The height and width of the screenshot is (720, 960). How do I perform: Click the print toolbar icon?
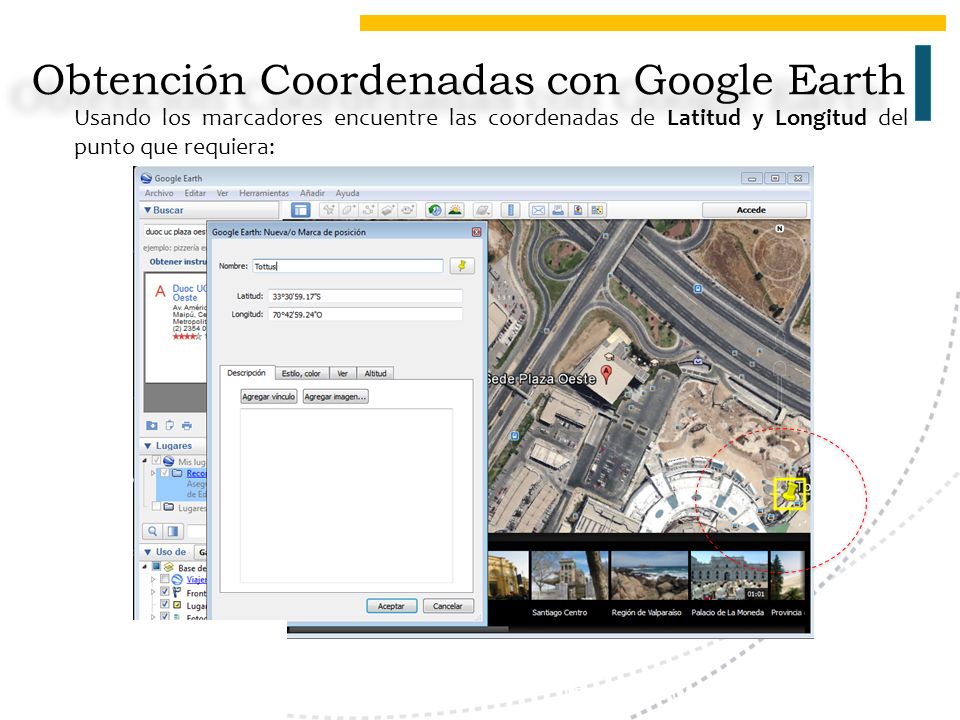click(558, 210)
